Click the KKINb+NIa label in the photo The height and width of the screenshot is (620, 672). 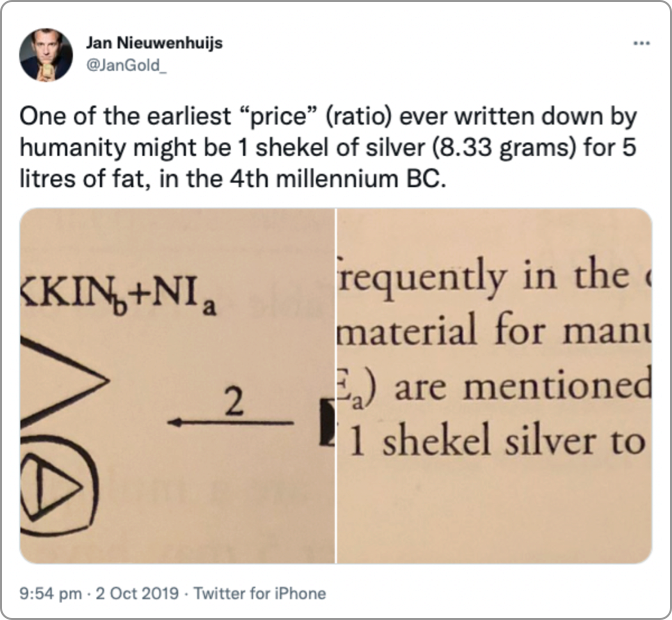(119, 295)
